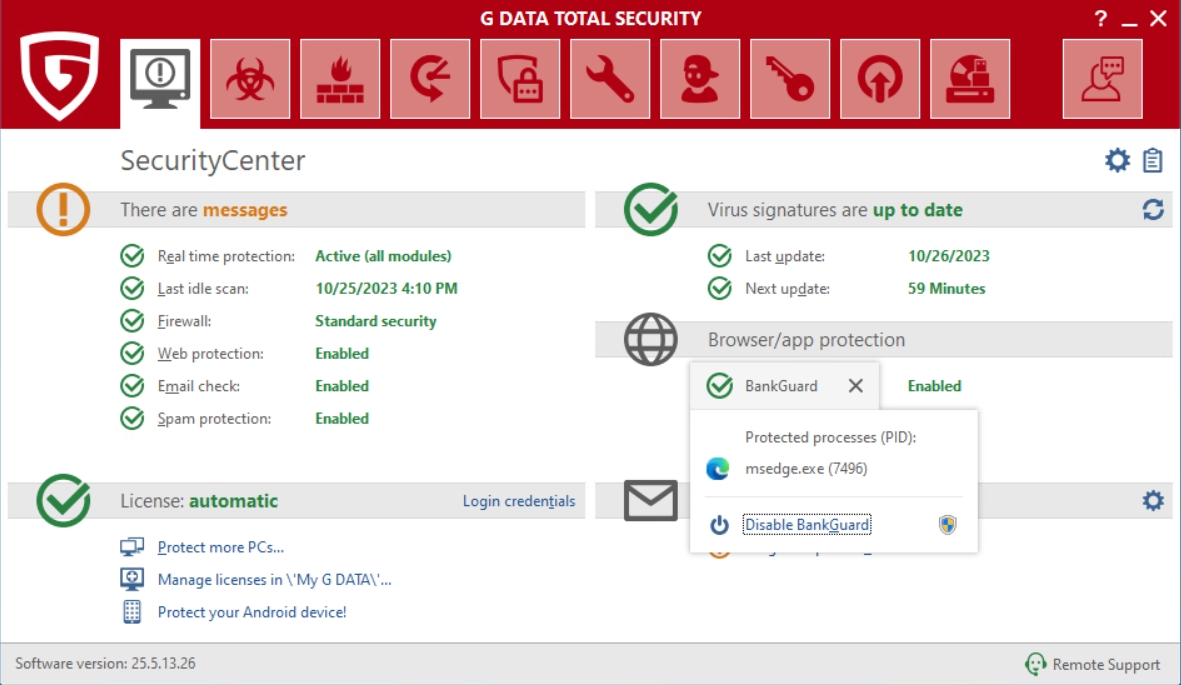The height and width of the screenshot is (685, 1181).
Task: Open Last update options
Action: coord(784,256)
